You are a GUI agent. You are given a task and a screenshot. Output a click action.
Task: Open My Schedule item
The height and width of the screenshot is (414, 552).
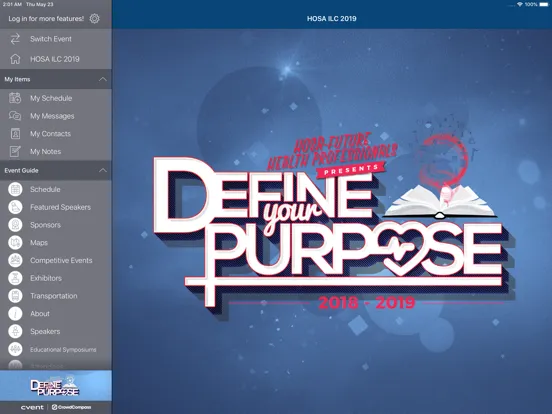56,98
